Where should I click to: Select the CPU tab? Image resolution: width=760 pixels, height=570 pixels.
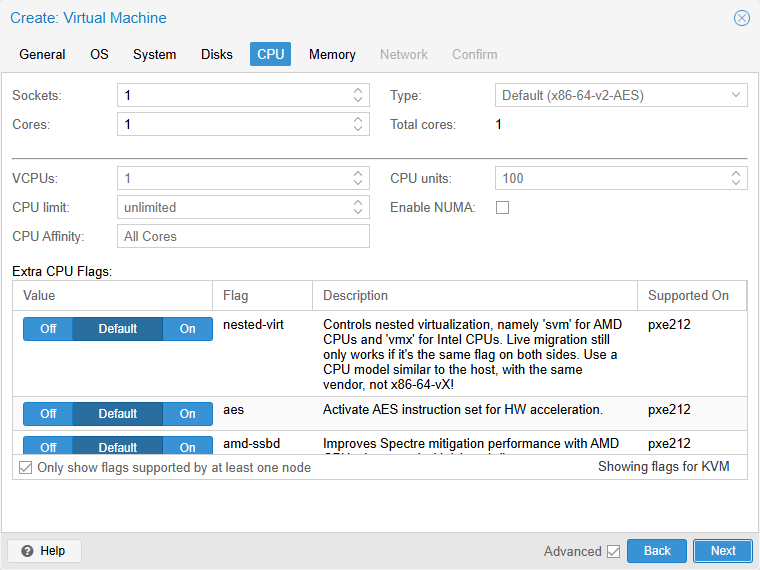270,54
